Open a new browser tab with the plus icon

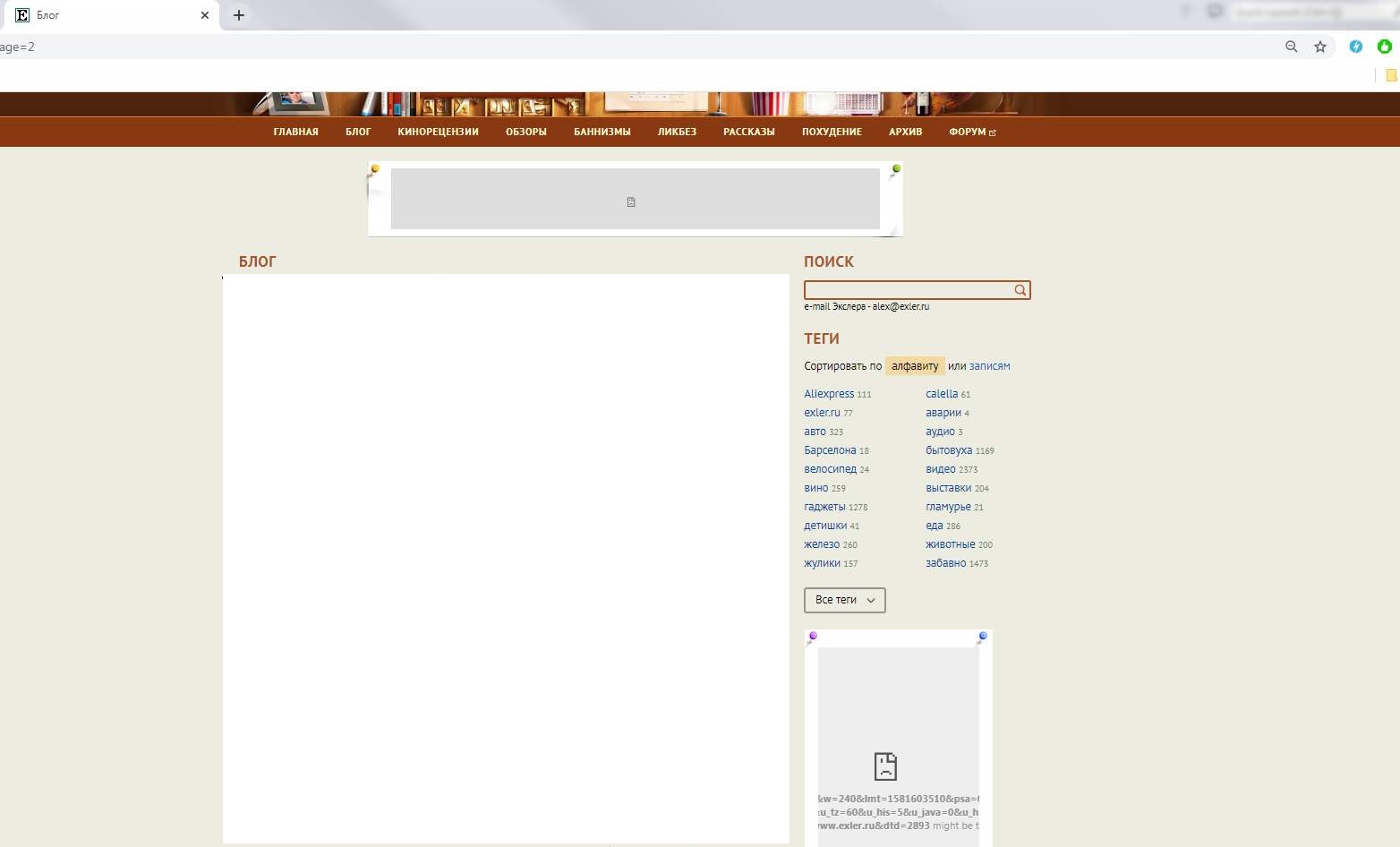[x=239, y=15]
